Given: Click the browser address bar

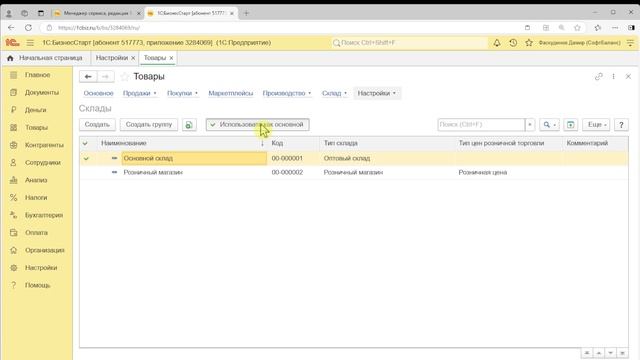Looking at the screenshot, I should pos(282,28).
